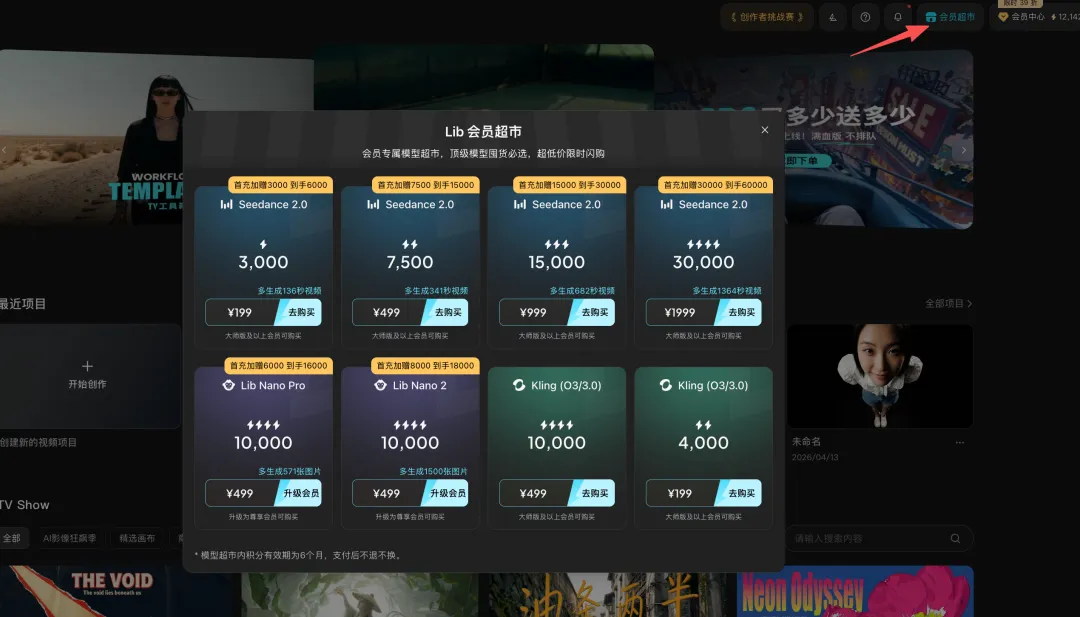Image resolution: width=1080 pixels, height=617 pixels.
Task: Click the 开始创作 plus card
Action: tap(87, 375)
